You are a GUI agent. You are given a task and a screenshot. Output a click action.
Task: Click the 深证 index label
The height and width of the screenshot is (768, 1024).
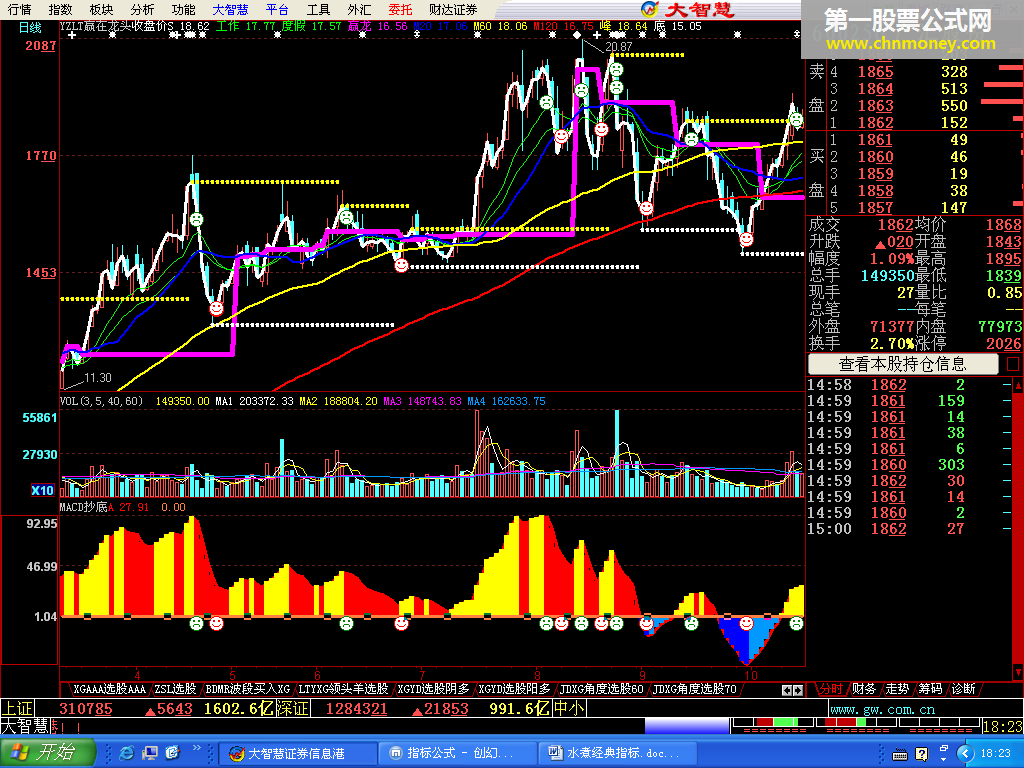[293, 709]
